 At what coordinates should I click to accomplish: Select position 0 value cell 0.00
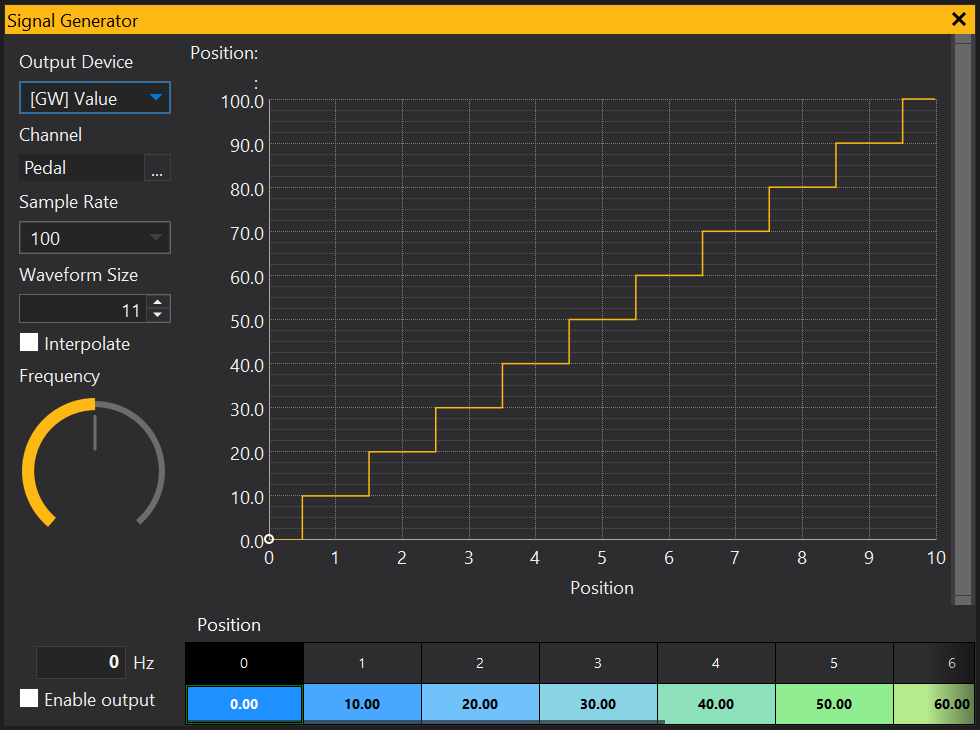[244, 704]
